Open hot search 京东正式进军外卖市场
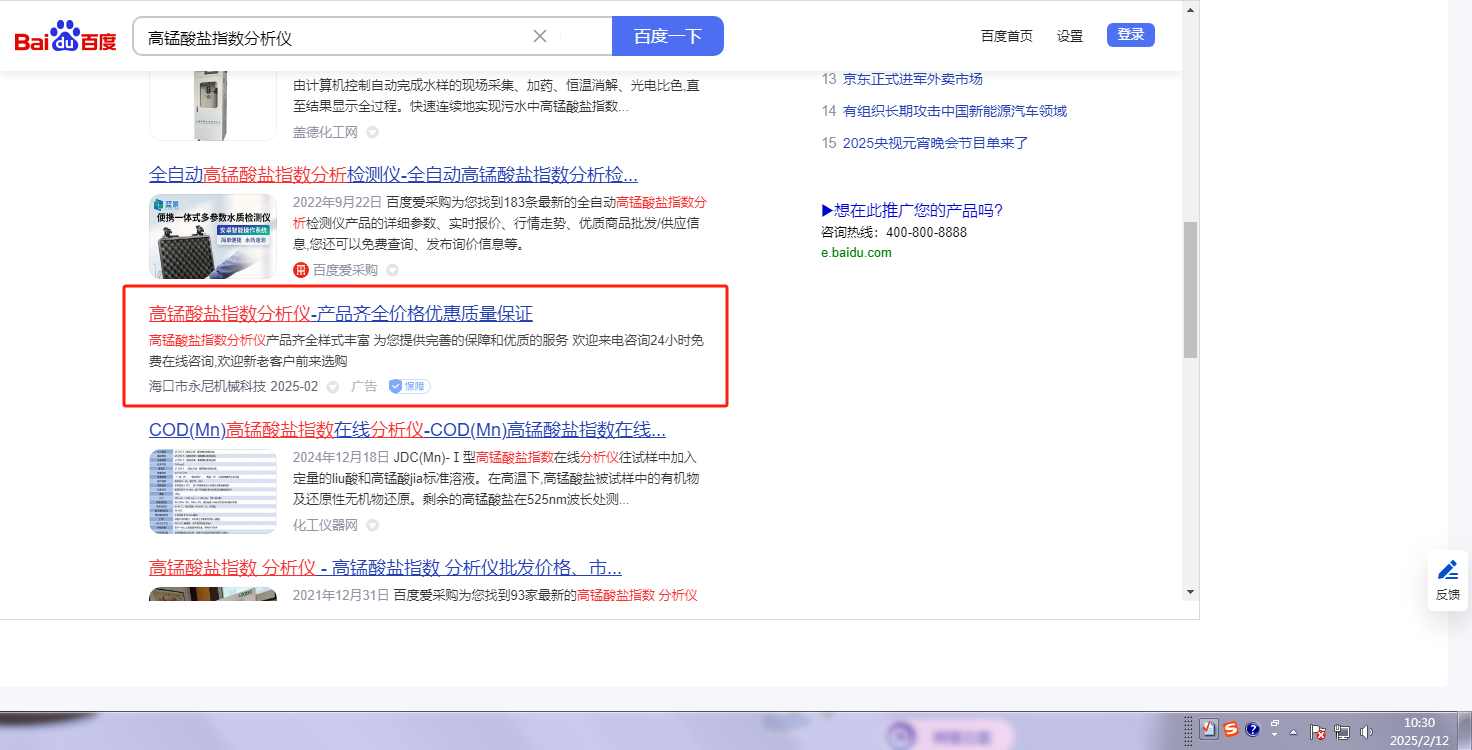 coord(912,79)
